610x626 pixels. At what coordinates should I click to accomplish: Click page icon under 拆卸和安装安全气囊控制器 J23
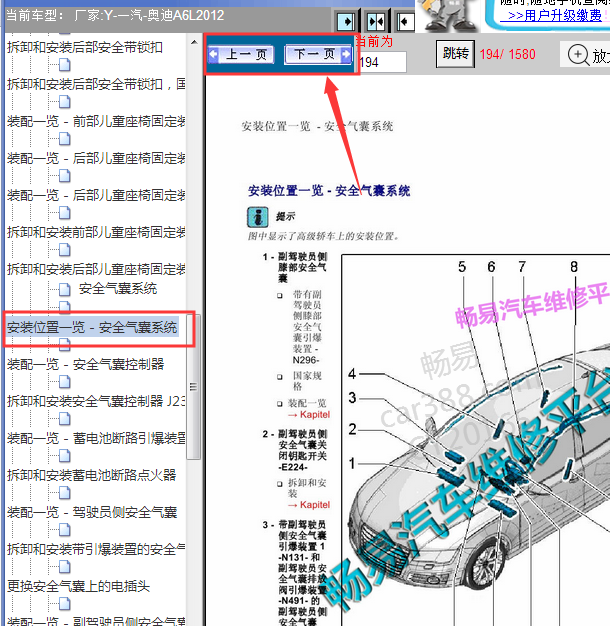pyautogui.click(x=65, y=419)
